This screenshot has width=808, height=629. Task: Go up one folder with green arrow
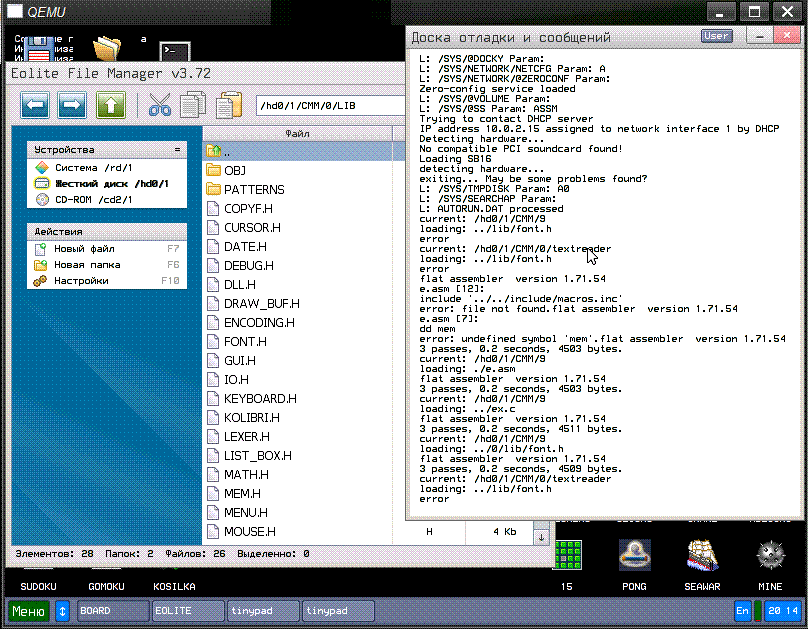pos(109,104)
